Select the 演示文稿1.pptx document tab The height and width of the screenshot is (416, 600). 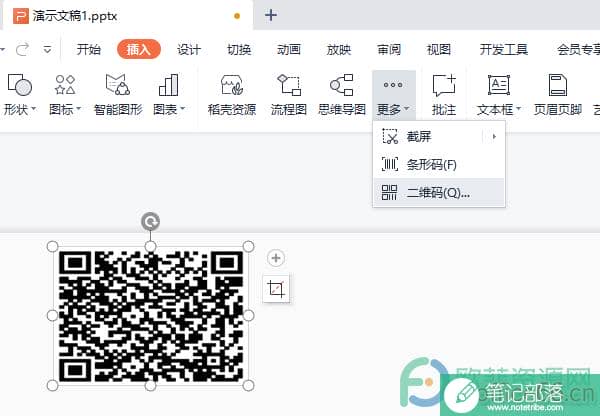[126, 16]
